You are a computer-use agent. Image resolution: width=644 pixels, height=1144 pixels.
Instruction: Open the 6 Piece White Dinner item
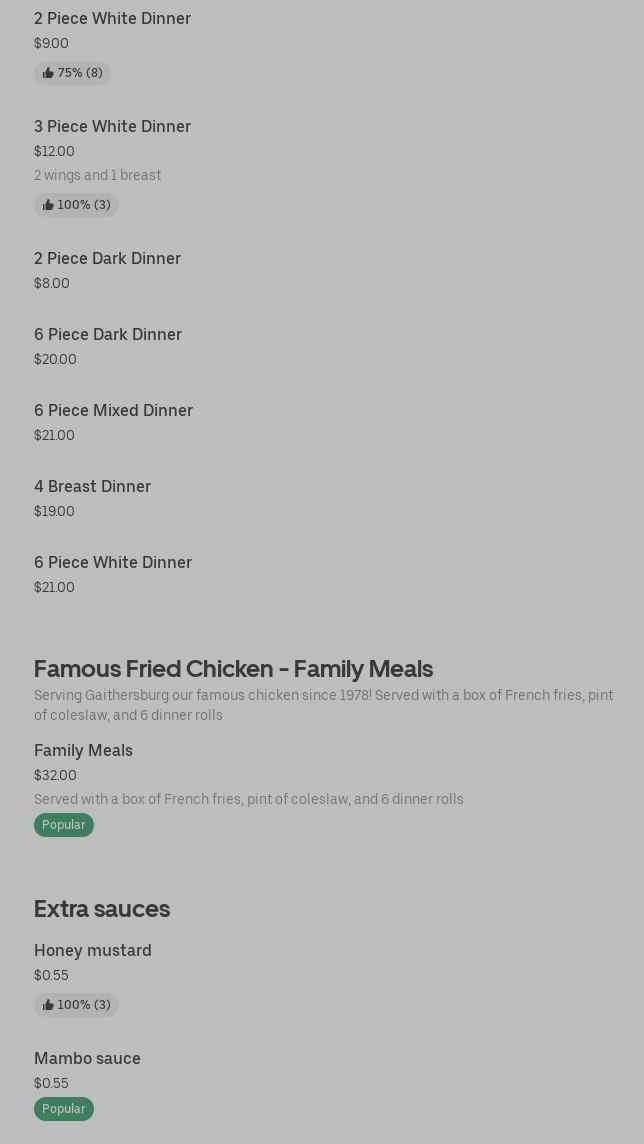[x=113, y=562]
